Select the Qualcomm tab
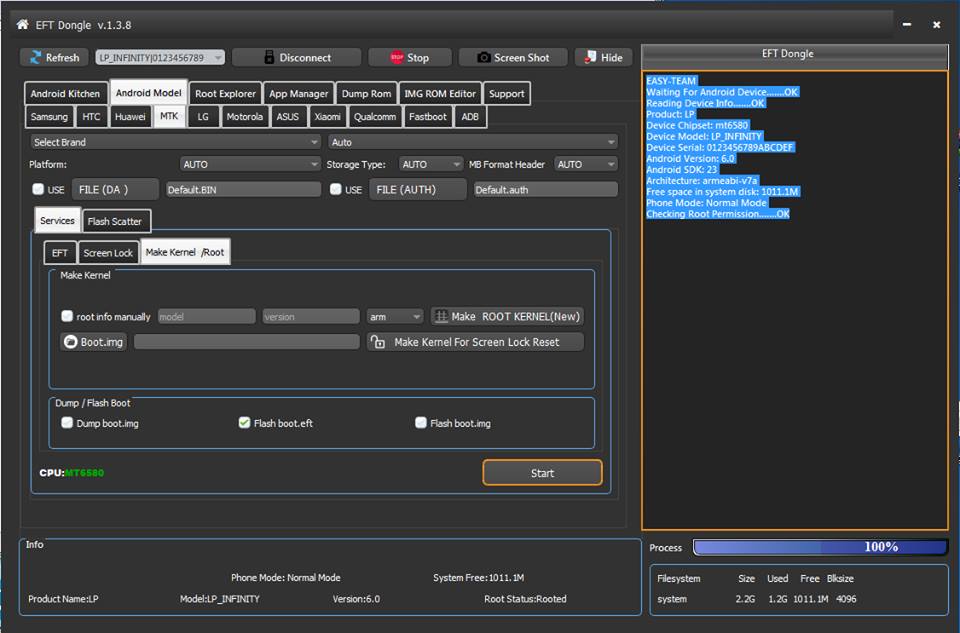Screen dimensions: 960x633 point(375,116)
